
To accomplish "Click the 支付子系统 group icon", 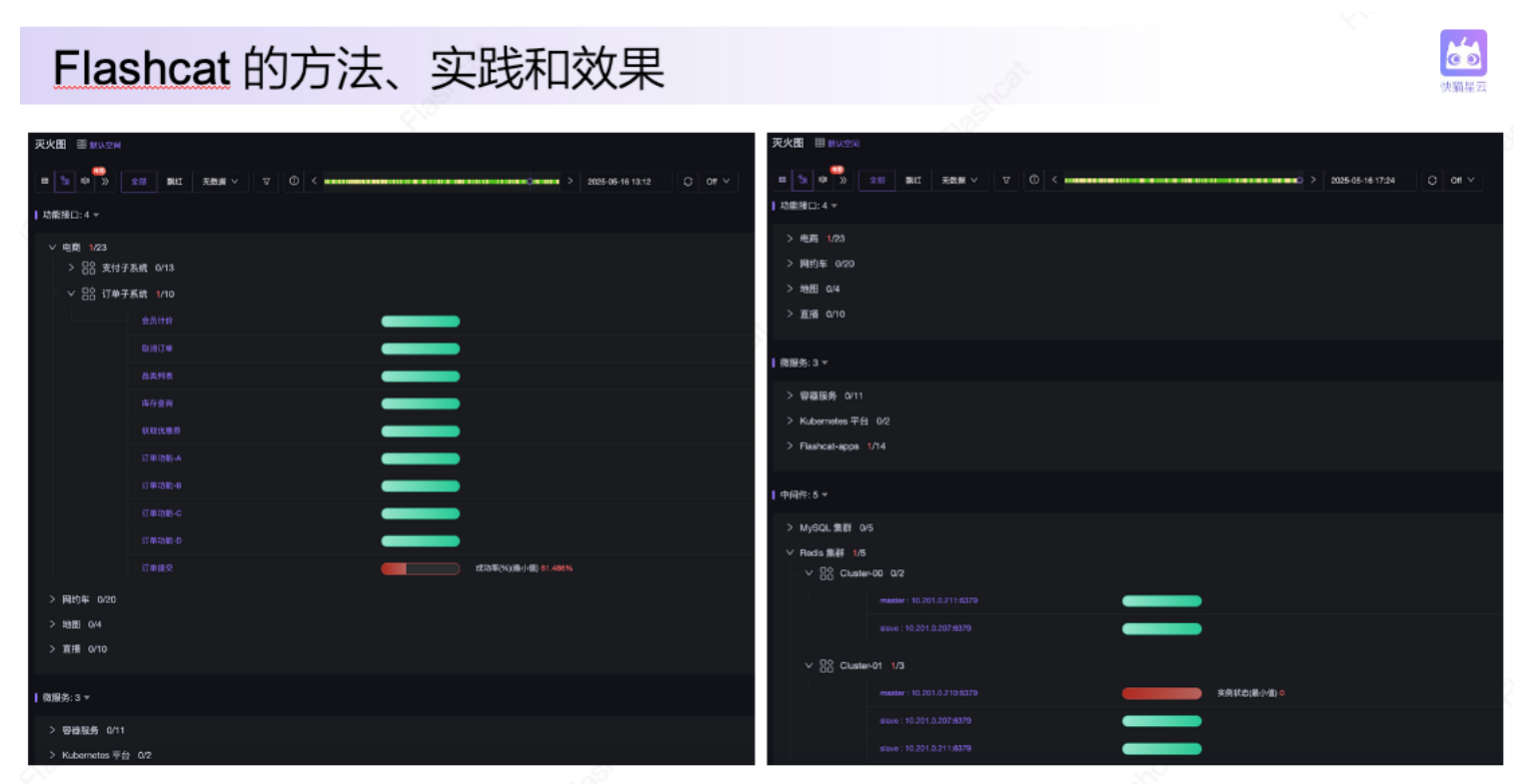I will [89, 267].
